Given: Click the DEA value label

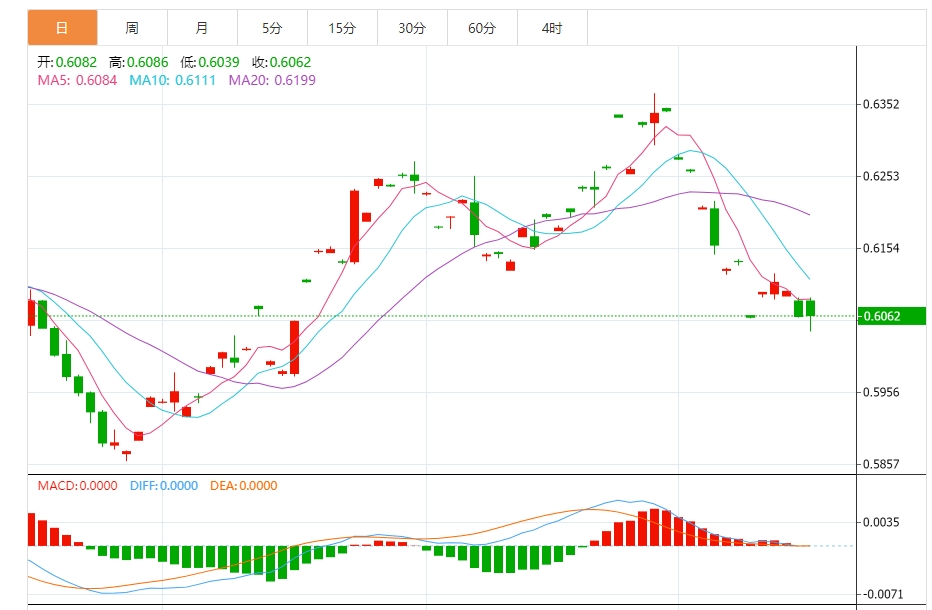Looking at the screenshot, I should (x=243, y=486).
